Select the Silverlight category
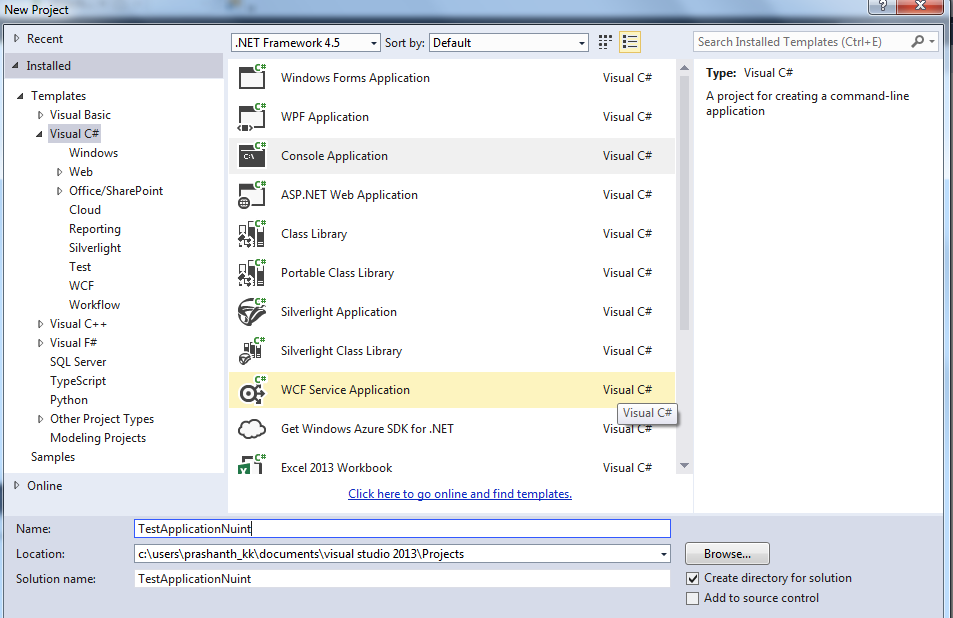 click(x=95, y=248)
